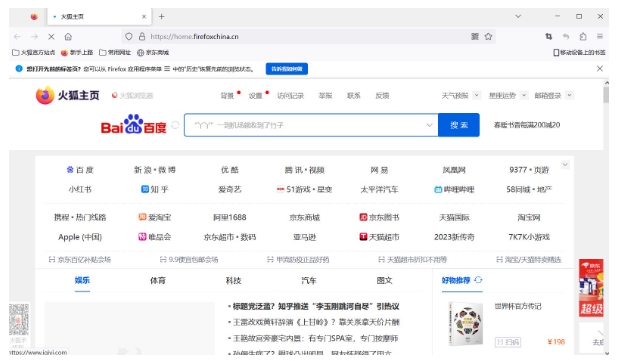Open a new tab with plus button
This screenshot has height=361, width=619.
[161, 17]
